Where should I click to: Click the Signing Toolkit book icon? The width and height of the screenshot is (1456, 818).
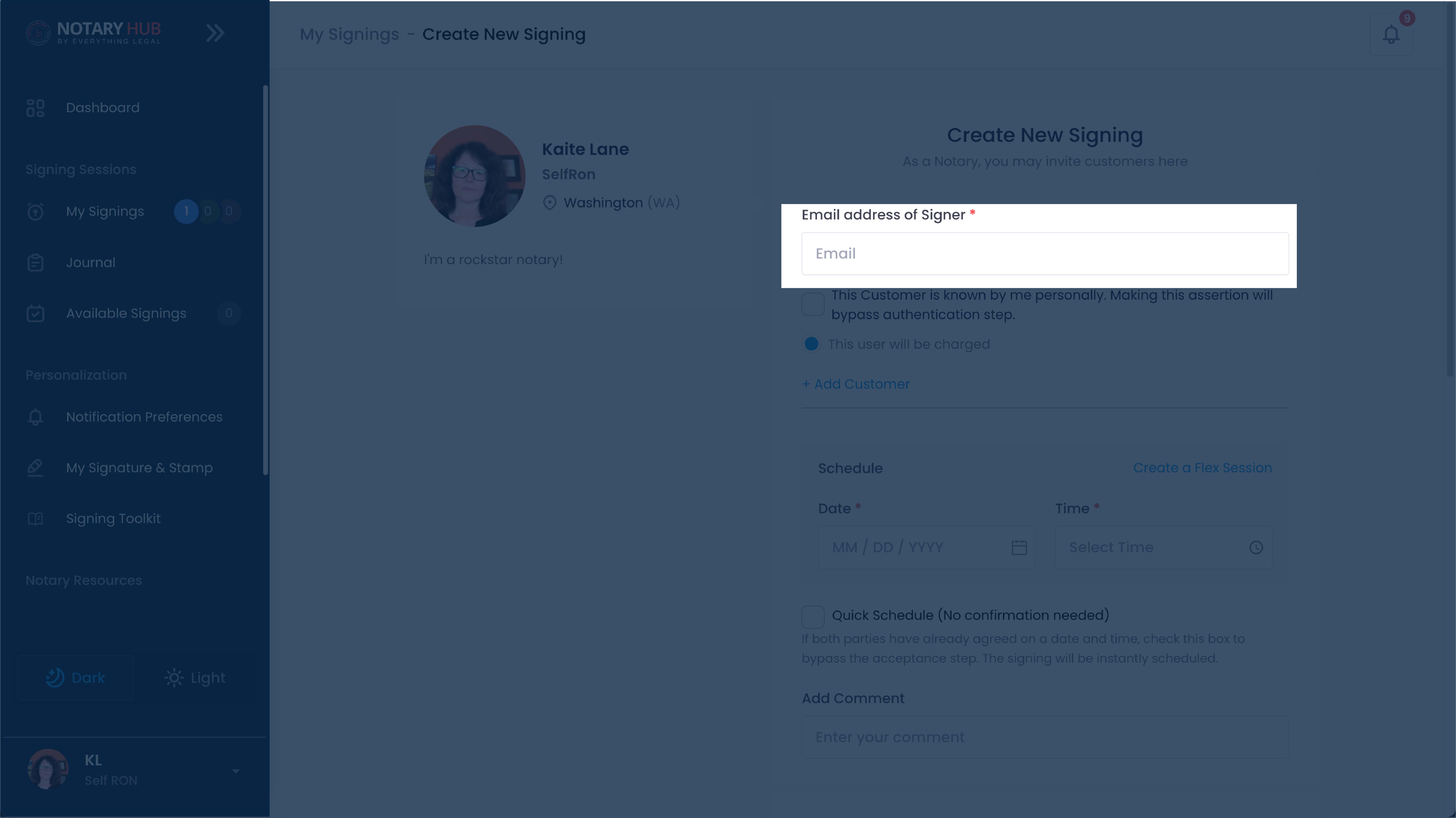coord(35,519)
